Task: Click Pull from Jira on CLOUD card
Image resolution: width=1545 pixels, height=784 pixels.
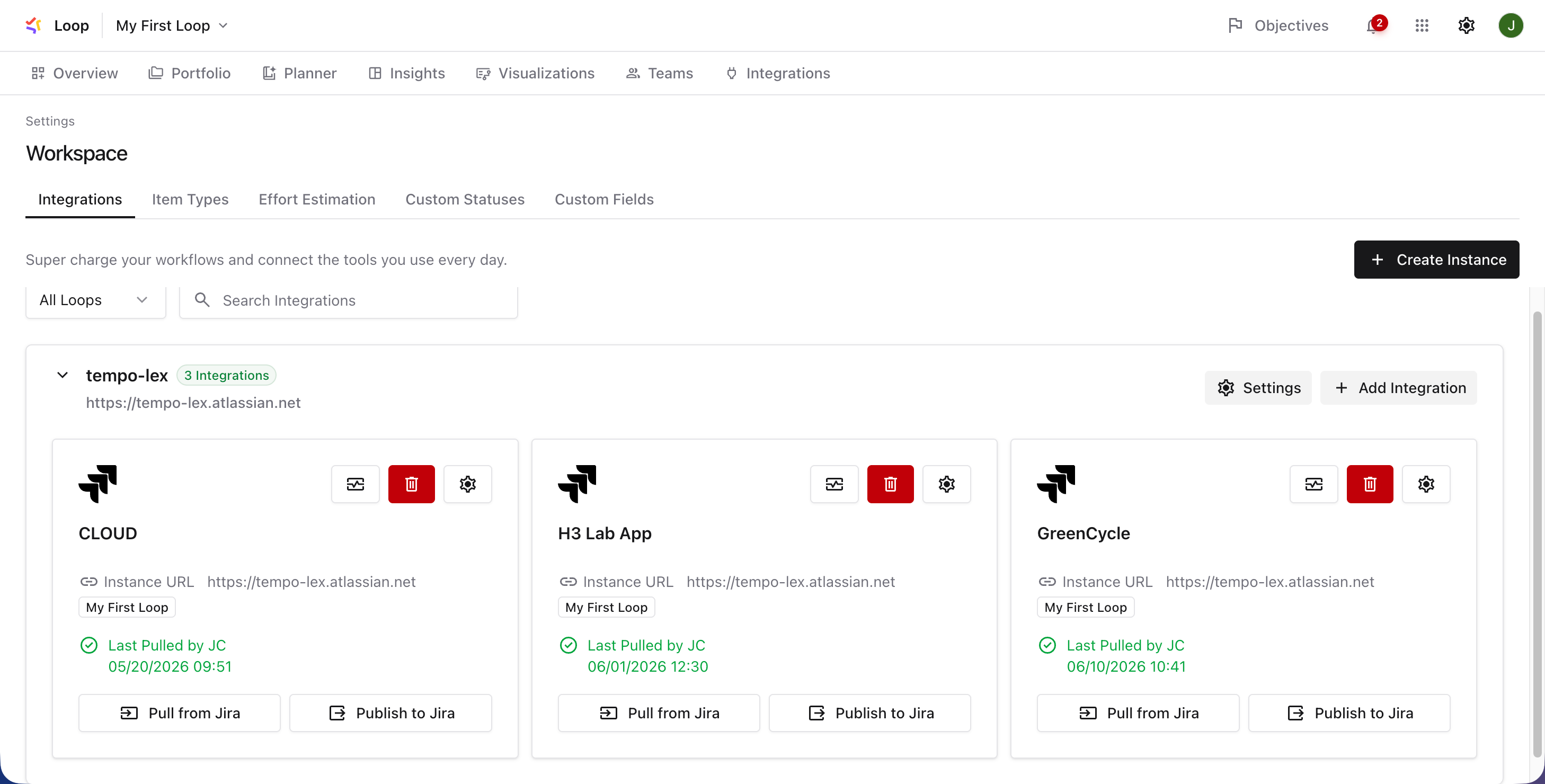Action: click(180, 713)
